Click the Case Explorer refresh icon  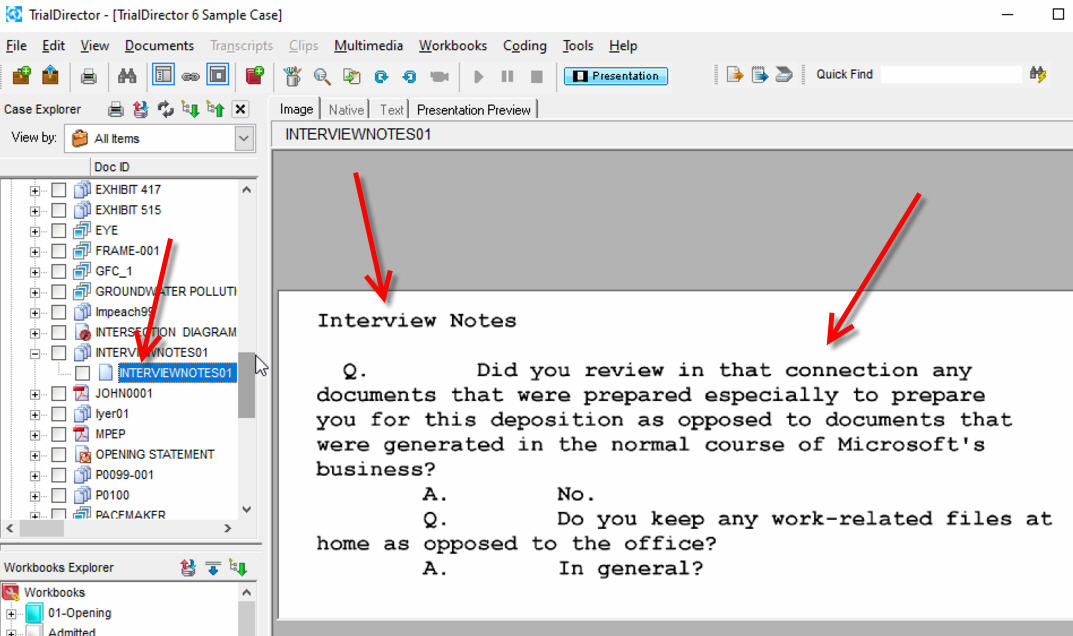point(165,110)
